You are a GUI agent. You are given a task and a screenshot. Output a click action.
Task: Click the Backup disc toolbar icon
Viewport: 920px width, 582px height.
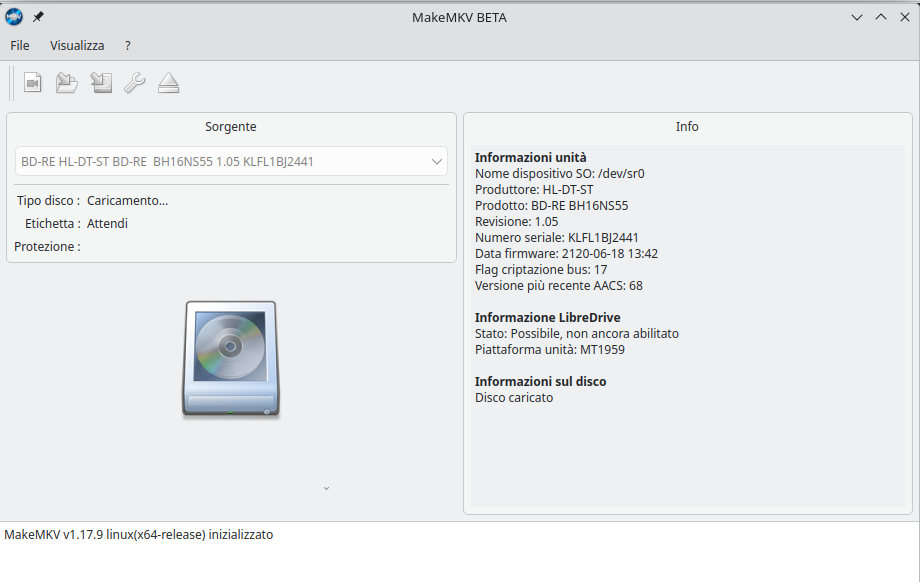point(101,83)
